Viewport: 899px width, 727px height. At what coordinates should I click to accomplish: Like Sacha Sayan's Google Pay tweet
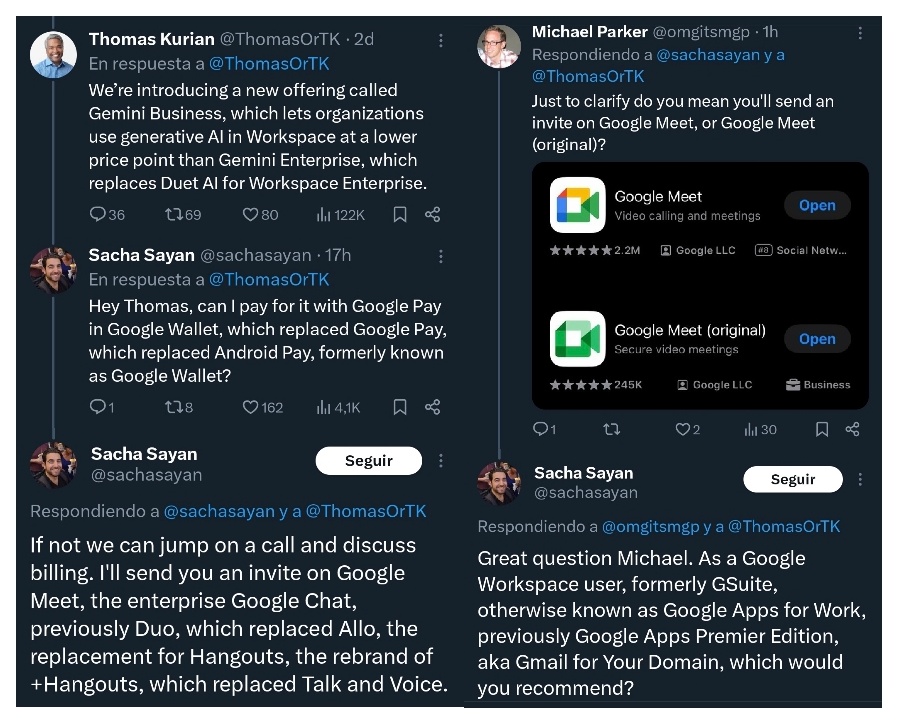point(250,407)
